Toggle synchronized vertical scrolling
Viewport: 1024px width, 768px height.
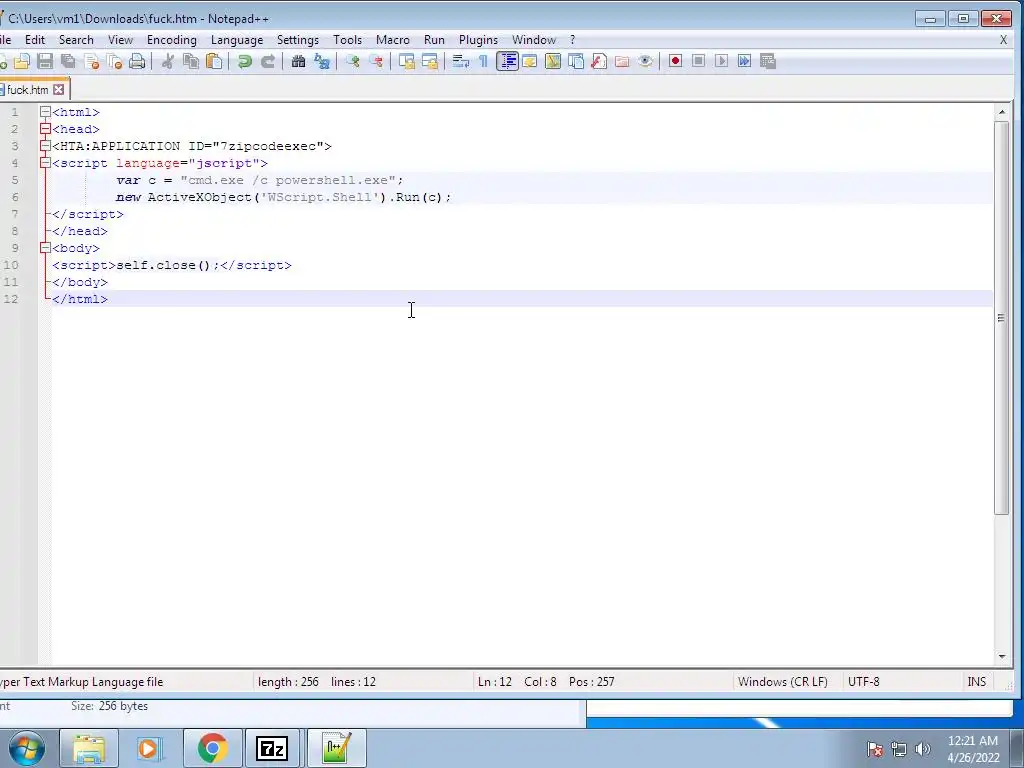(x=407, y=61)
